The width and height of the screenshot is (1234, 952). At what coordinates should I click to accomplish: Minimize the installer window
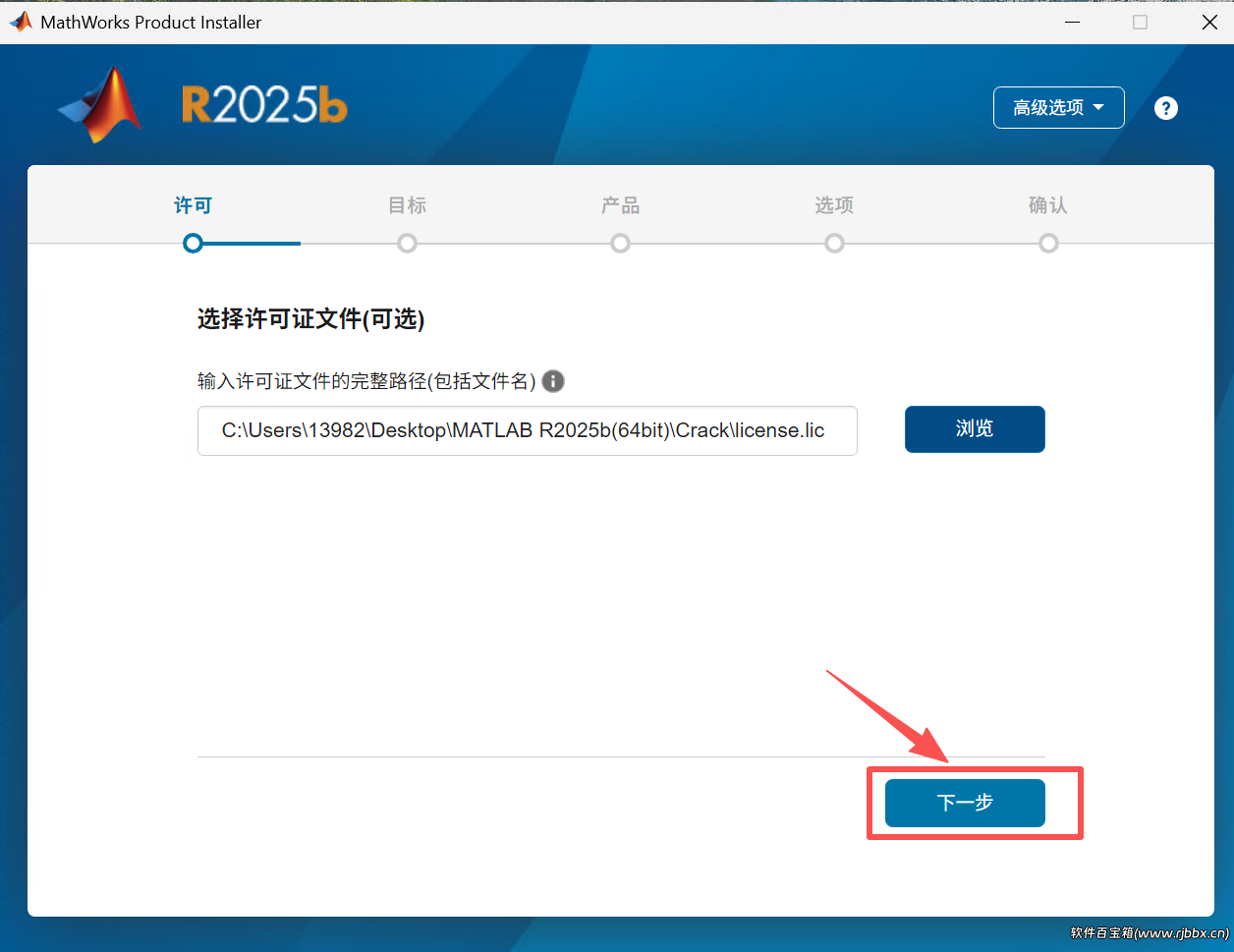[1070, 22]
